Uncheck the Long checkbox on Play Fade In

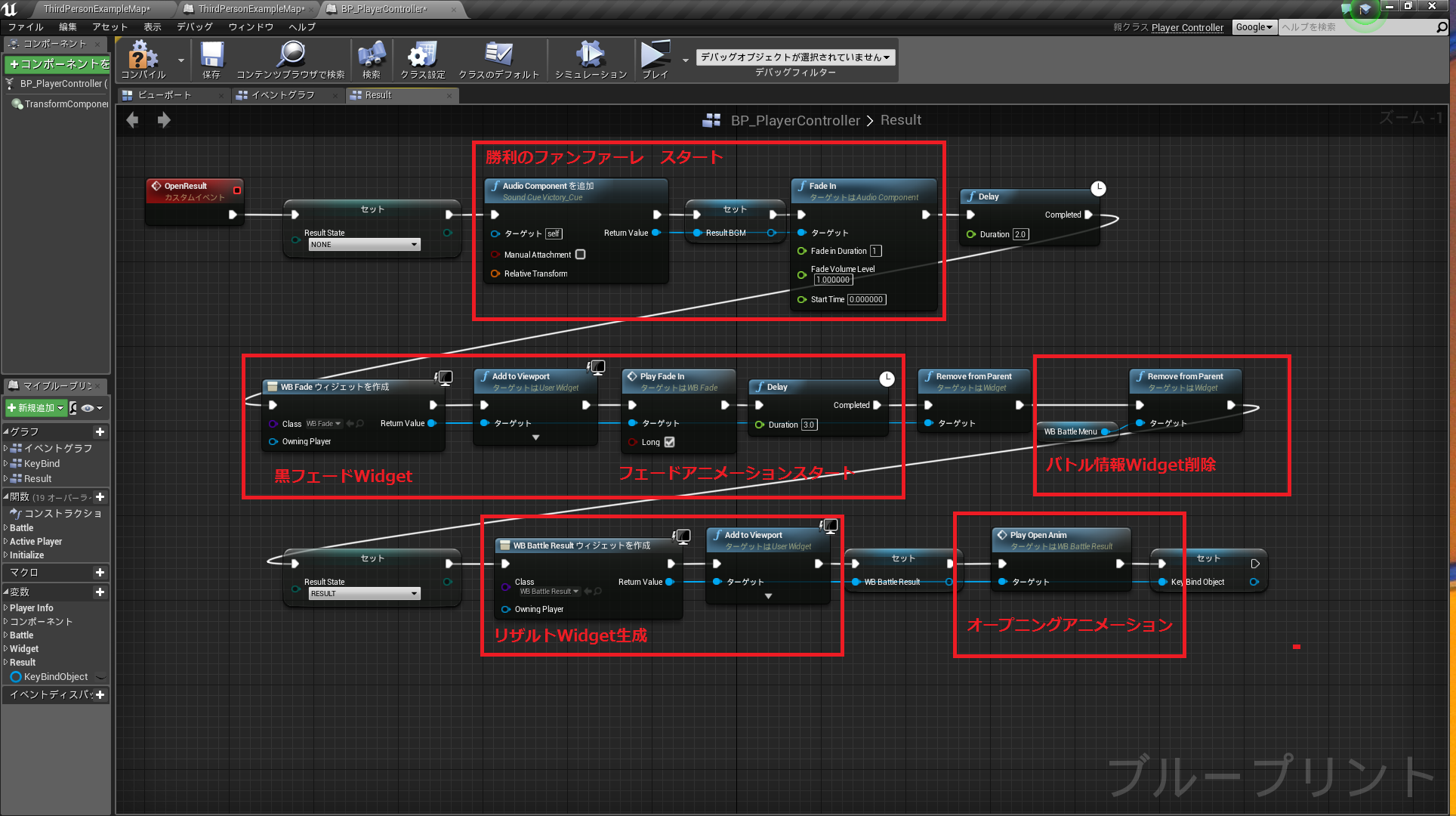click(x=669, y=442)
